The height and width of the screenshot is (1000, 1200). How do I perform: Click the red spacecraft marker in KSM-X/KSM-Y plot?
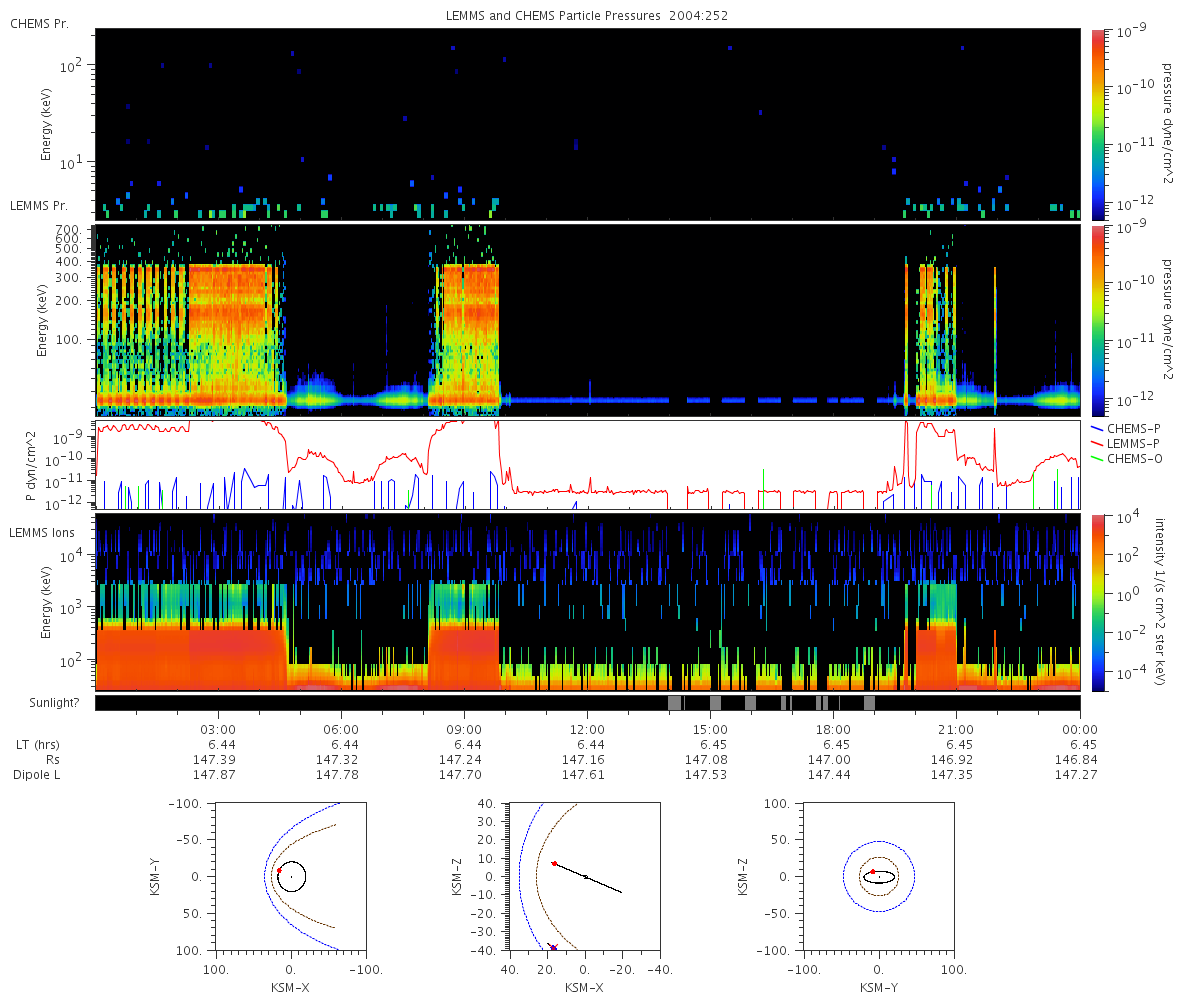tap(279, 871)
